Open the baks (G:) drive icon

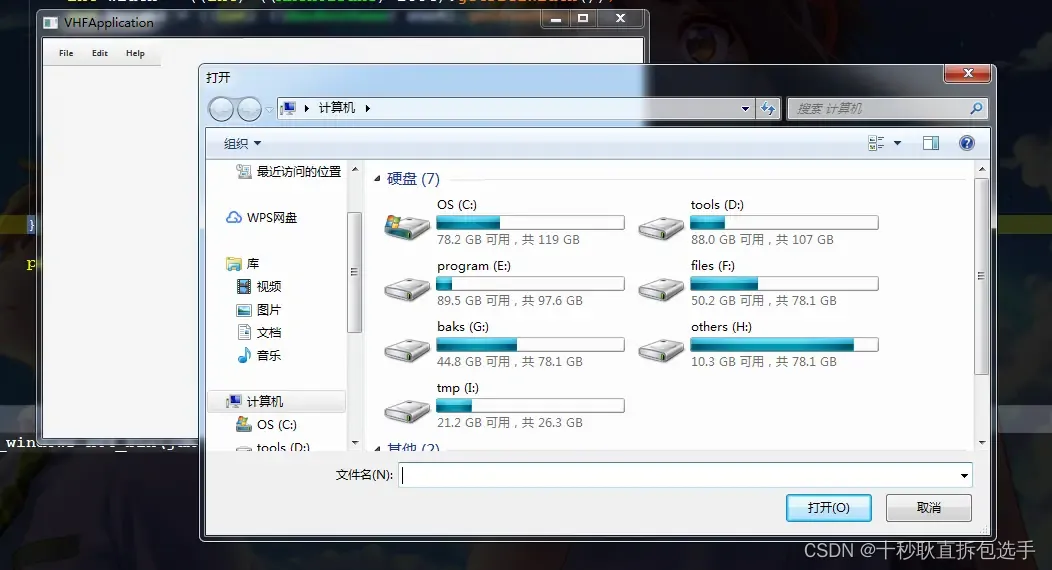pyautogui.click(x=407, y=350)
